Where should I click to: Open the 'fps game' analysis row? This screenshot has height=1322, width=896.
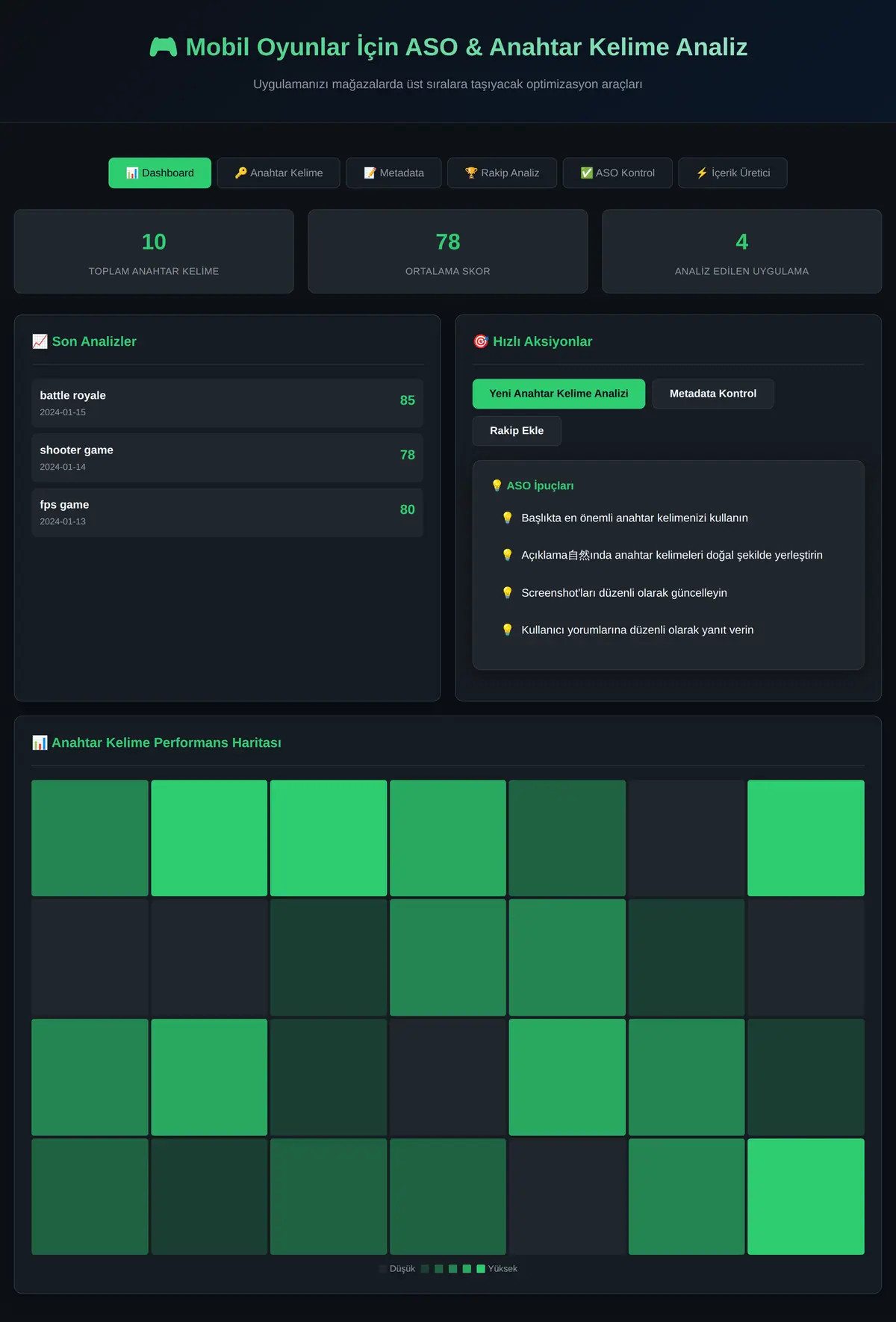228,512
